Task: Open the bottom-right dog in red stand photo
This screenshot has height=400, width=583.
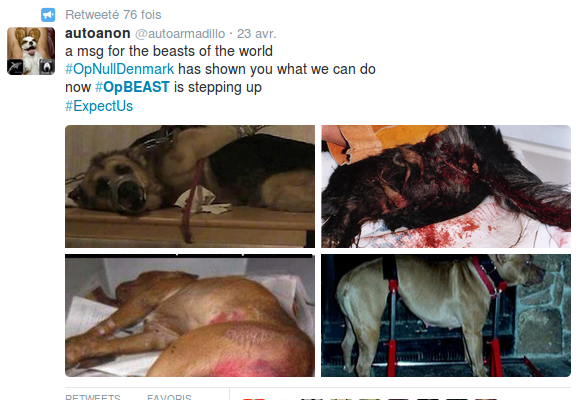Action: tap(446, 315)
